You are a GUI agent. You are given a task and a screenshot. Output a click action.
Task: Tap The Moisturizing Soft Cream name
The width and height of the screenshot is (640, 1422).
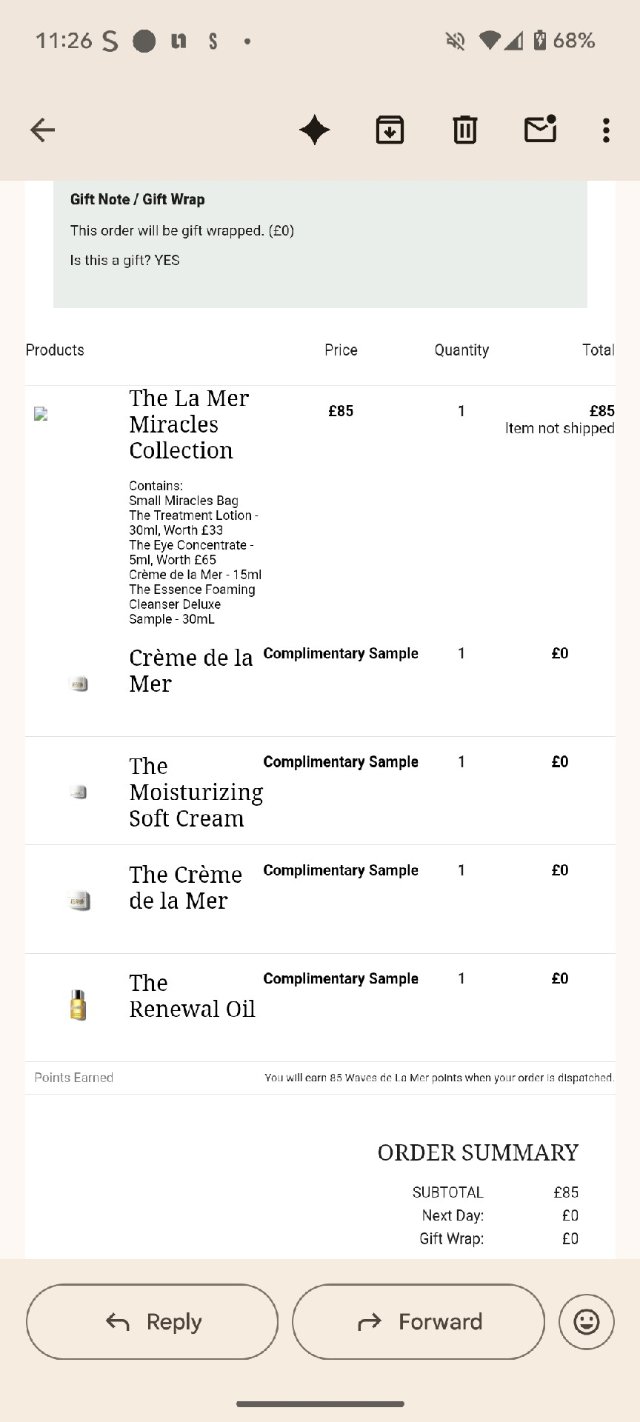tap(195, 792)
